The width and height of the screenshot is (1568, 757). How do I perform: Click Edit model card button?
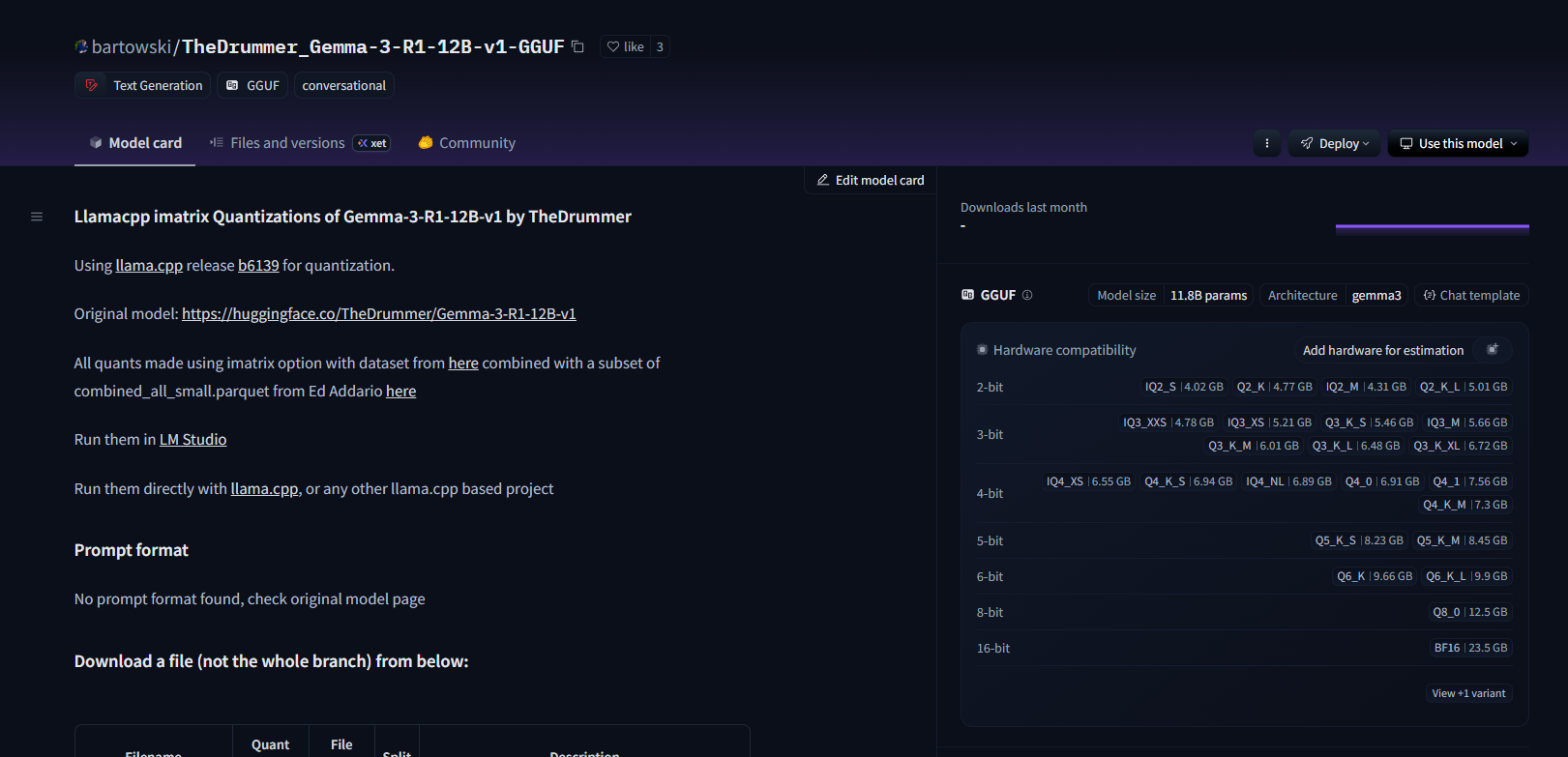coord(871,180)
